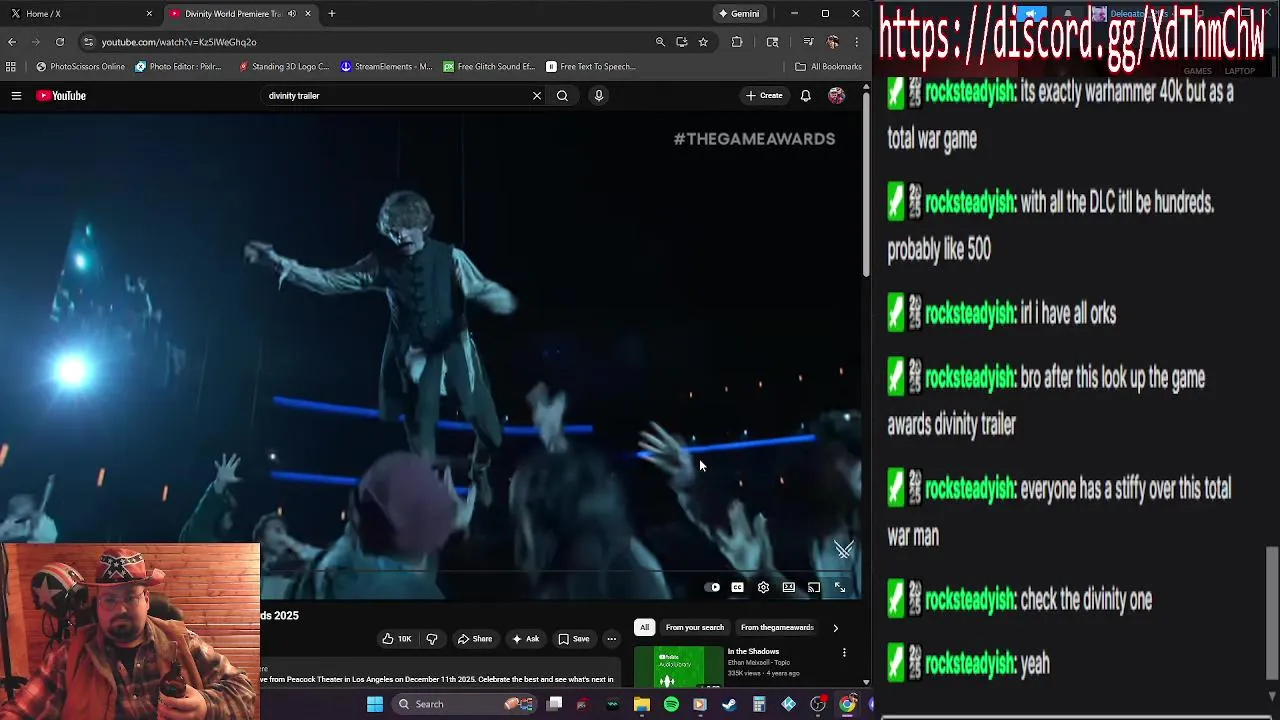
Task: Open the 'Photo Editor : Pixlr' bookmark
Action: (x=179, y=67)
